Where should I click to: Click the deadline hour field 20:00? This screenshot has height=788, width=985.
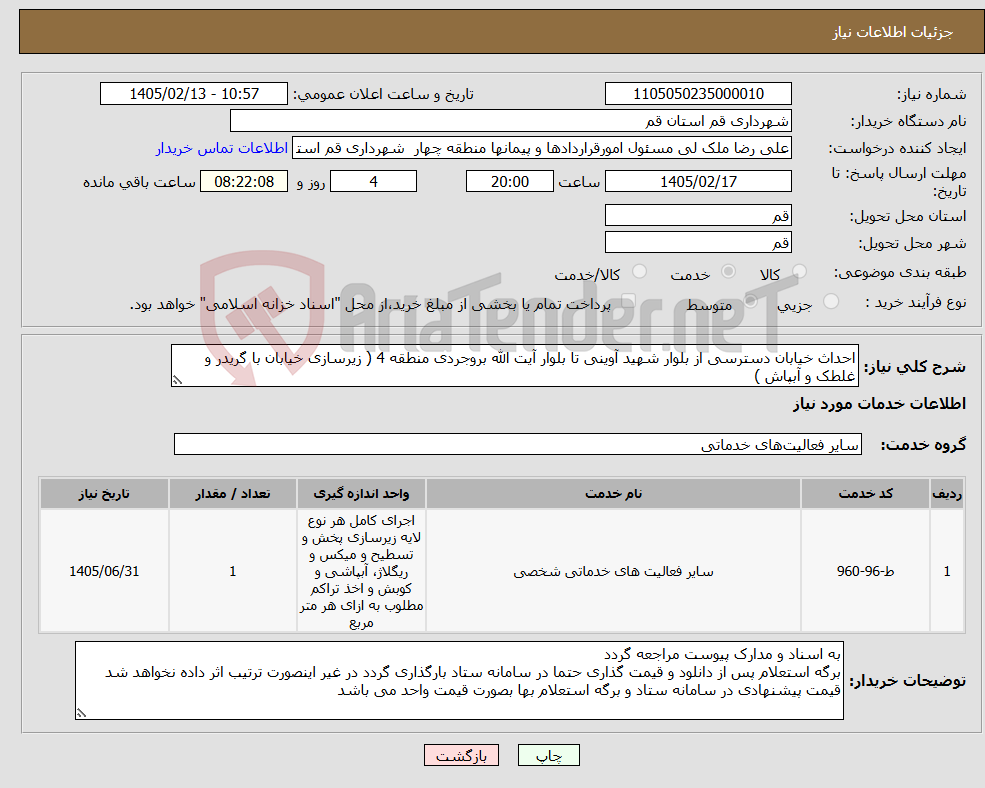(509, 182)
